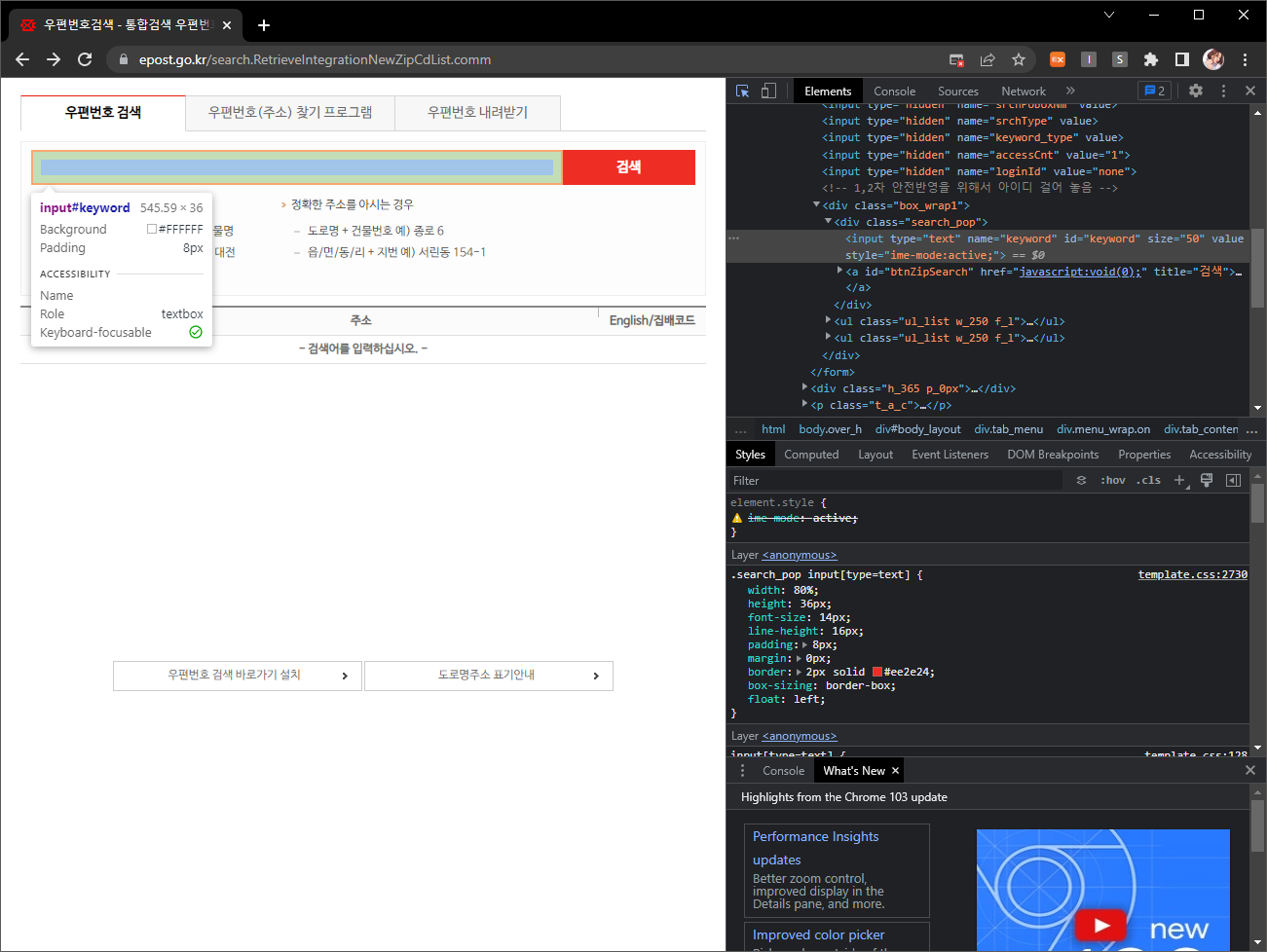Focus the zip code keyword search box
This screenshot has width=1267, height=952.
pos(297,167)
